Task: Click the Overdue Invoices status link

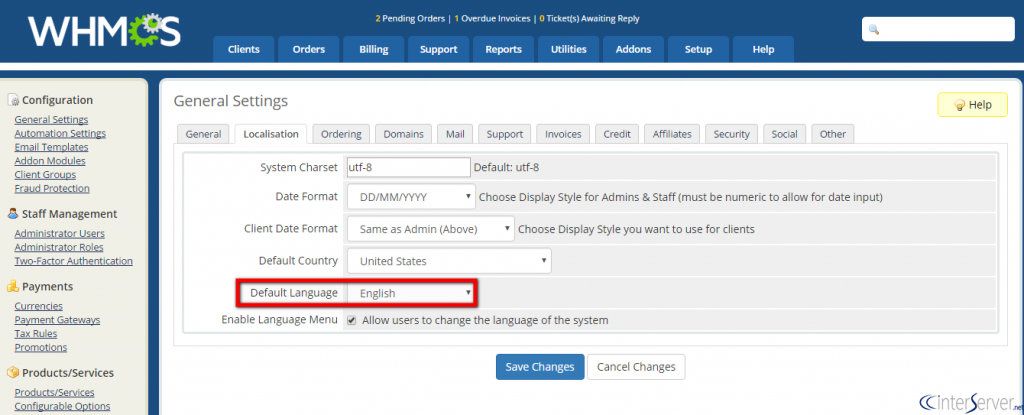Action: pos(492,18)
